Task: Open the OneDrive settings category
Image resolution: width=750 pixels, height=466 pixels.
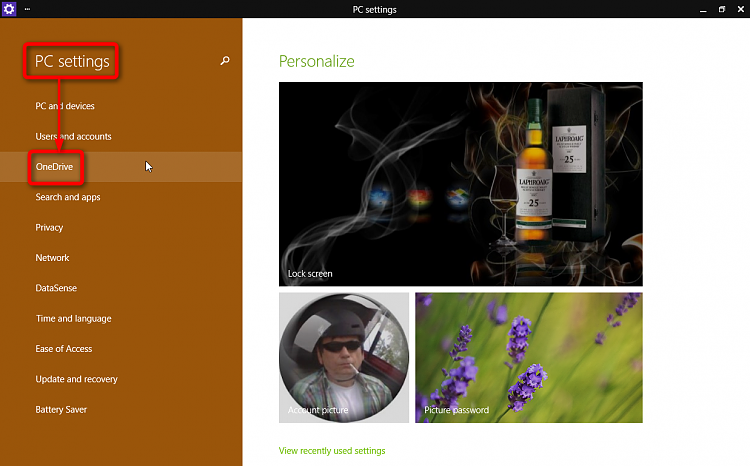Action: click(x=55, y=167)
